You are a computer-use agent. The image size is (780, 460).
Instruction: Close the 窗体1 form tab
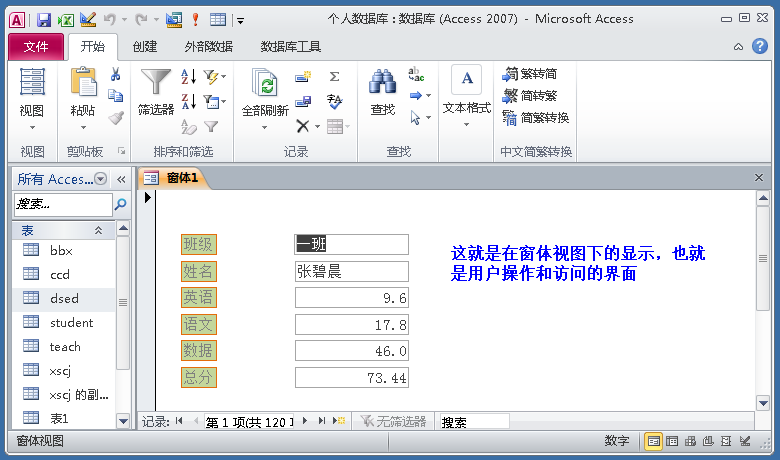[x=759, y=178]
